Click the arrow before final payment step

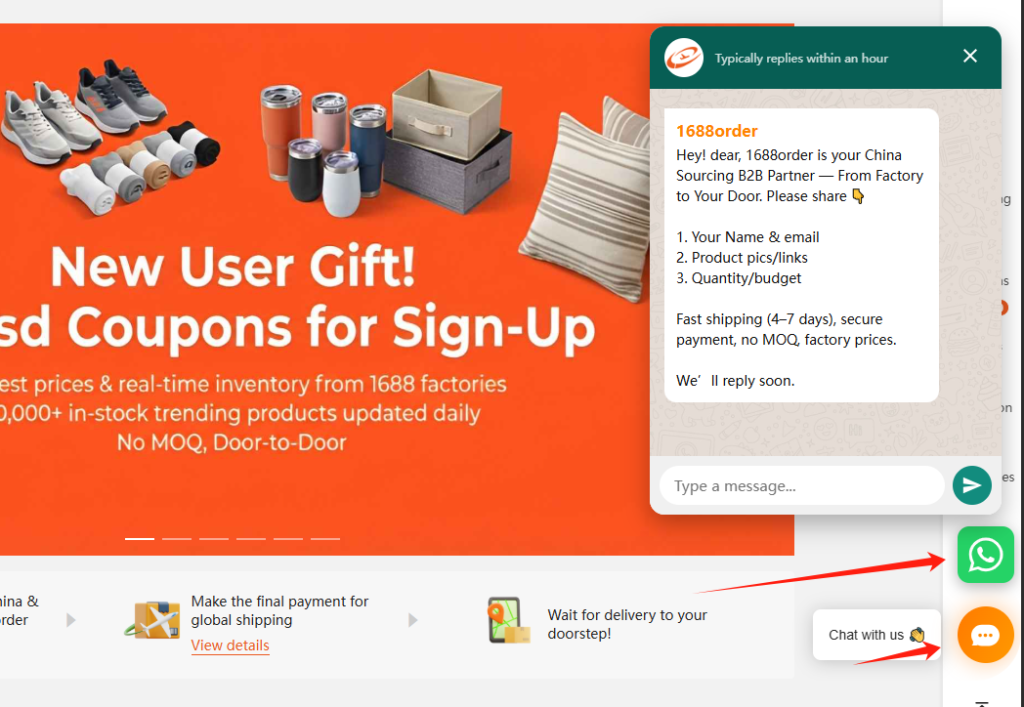point(71,620)
